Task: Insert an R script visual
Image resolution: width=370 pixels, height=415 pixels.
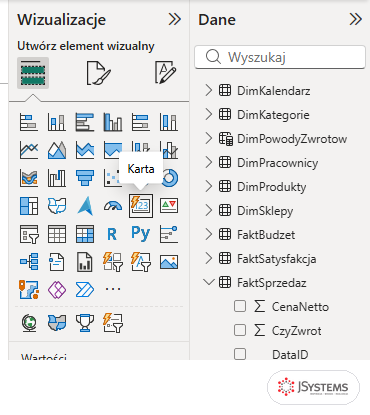Action: click(112, 234)
